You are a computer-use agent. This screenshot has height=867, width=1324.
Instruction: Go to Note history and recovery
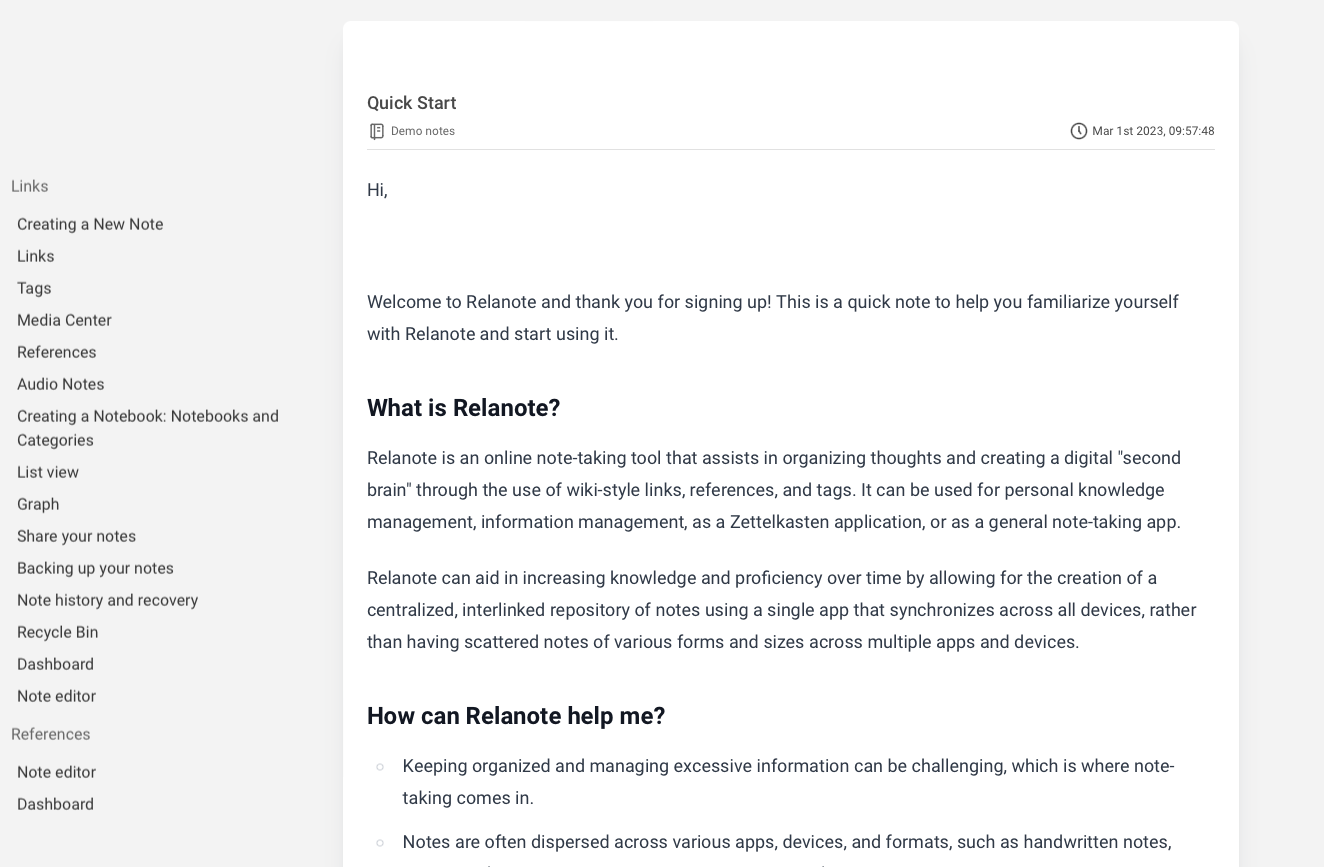[x=108, y=600]
